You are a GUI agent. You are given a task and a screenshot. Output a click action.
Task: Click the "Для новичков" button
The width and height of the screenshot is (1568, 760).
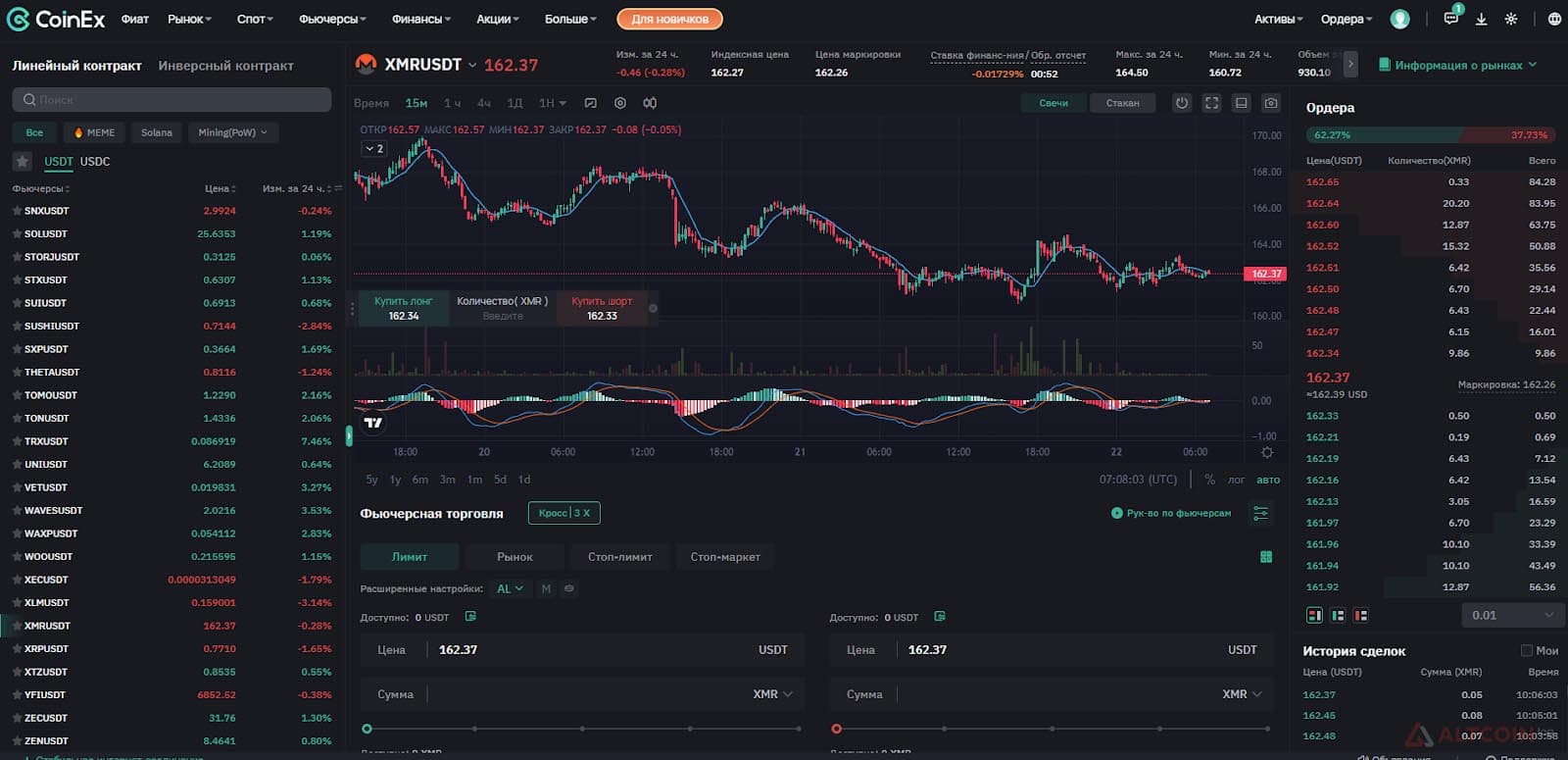pos(670,19)
